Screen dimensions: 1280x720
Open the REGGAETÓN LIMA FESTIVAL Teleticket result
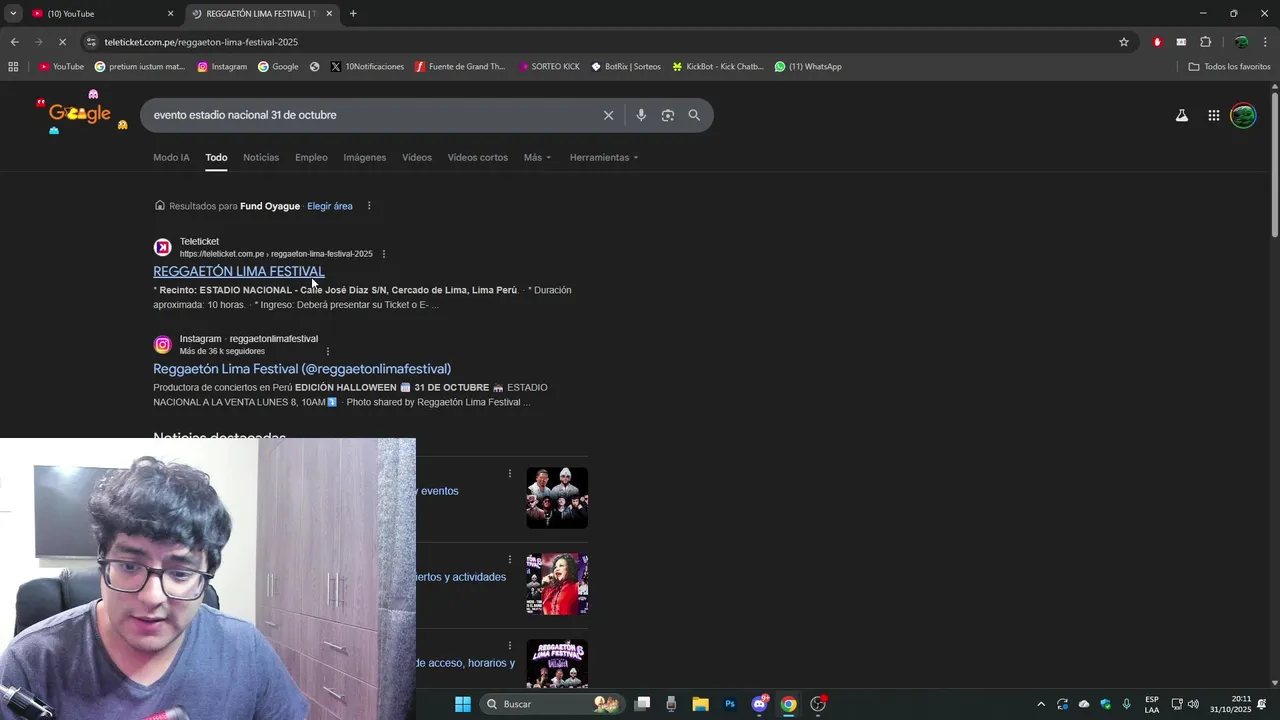click(239, 271)
